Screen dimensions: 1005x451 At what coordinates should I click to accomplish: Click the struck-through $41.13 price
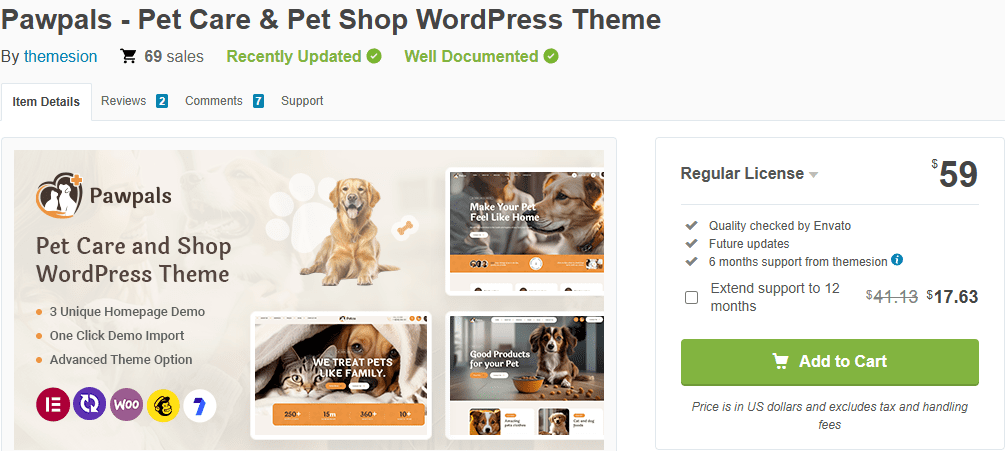pos(892,297)
